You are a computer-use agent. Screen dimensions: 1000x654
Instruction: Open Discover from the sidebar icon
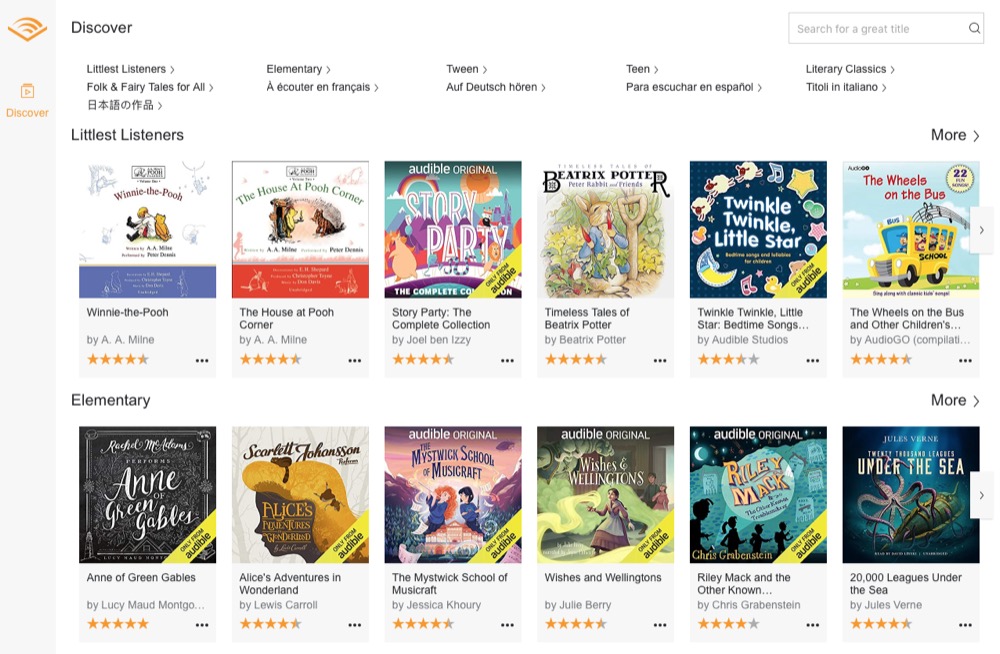pyautogui.click(x=27, y=92)
